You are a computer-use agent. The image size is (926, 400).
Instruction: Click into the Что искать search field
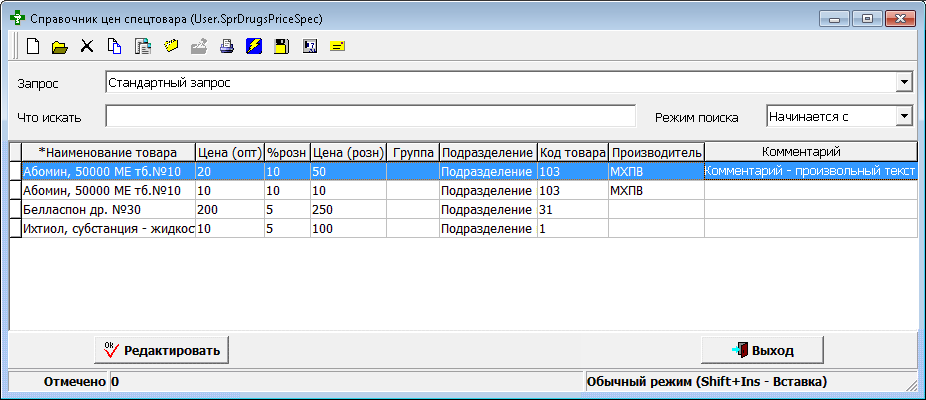tap(370, 117)
